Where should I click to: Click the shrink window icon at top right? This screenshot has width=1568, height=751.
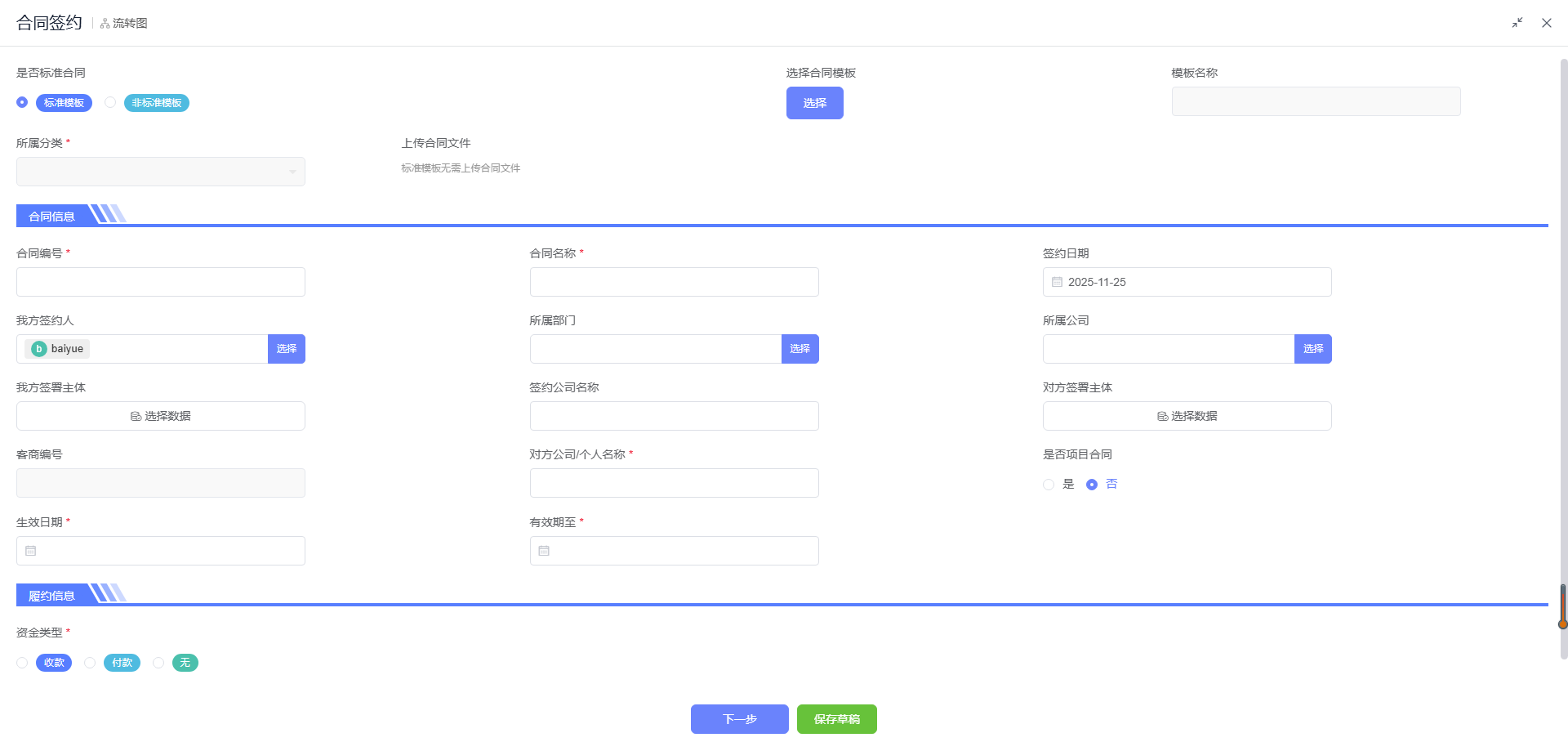(1517, 23)
